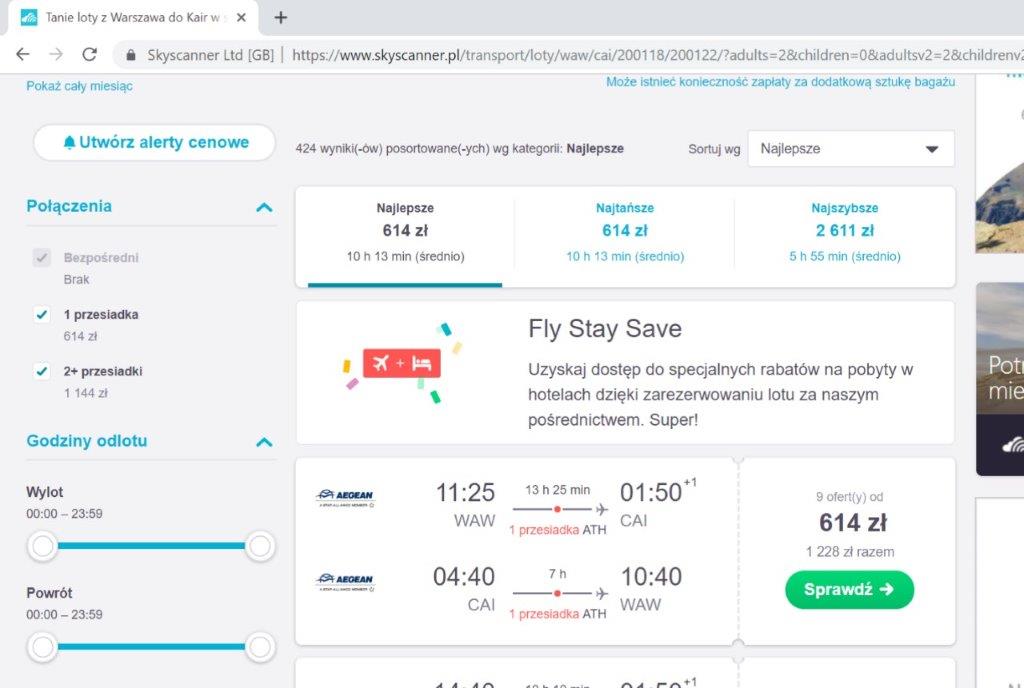Click the disabled Bezpośredni checkbox
This screenshot has width=1024, height=688.
pos(42,257)
